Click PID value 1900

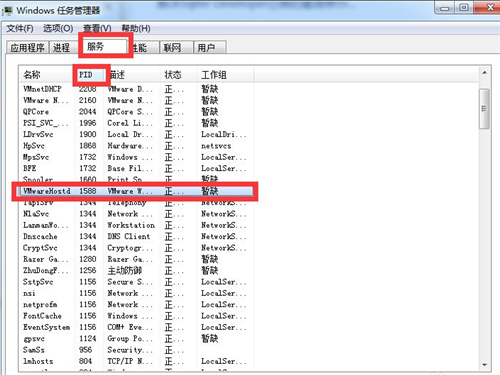(88, 134)
